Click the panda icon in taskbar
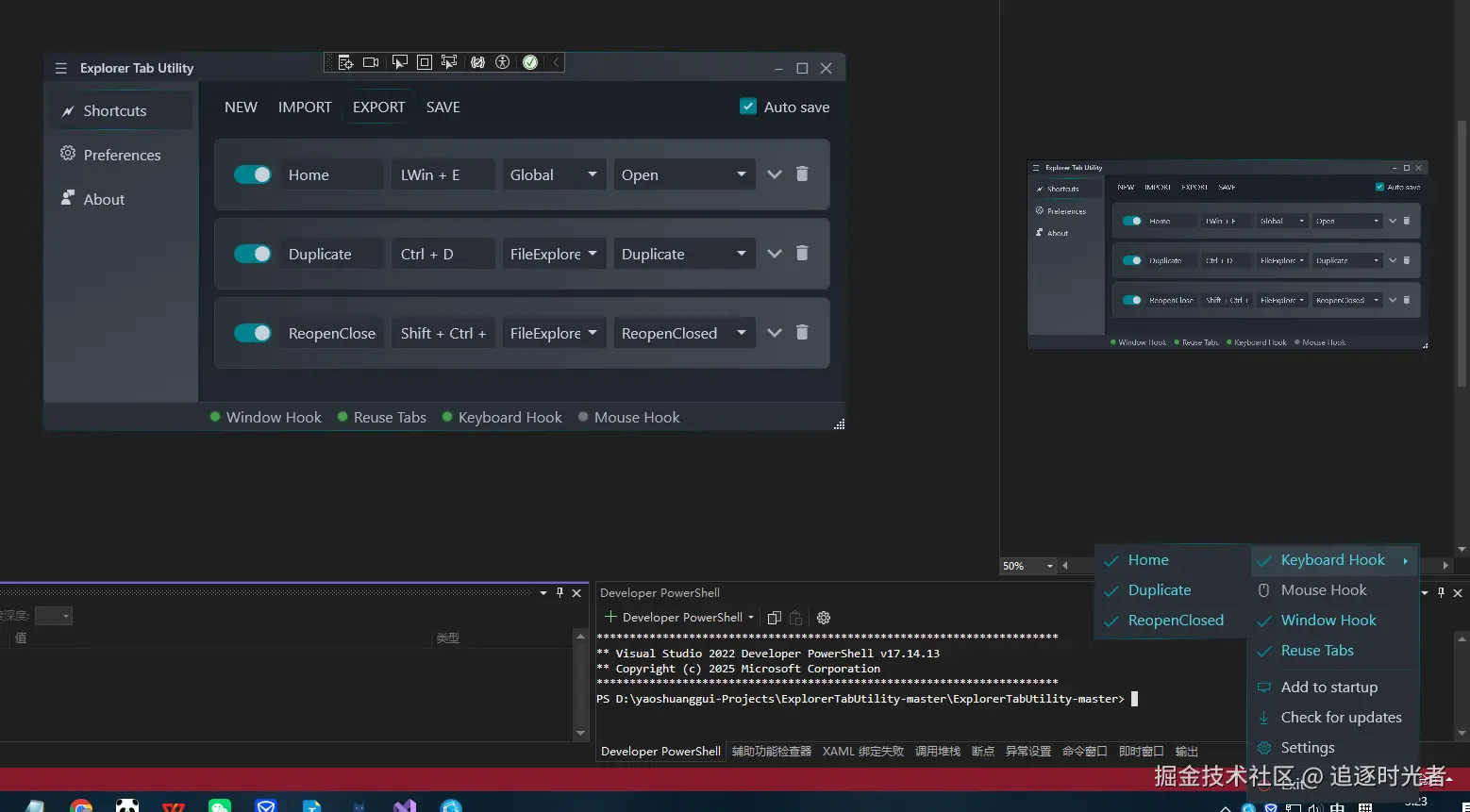 (127, 806)
